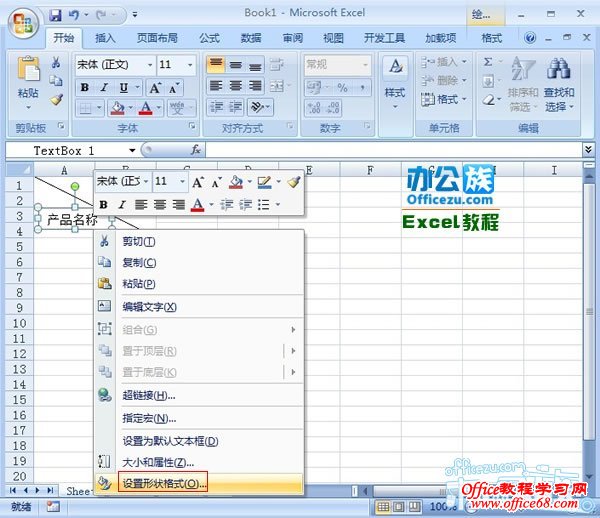Click the Office button logo
The width and height of the screenshot is (600, 518).
(x=23, y=23)
